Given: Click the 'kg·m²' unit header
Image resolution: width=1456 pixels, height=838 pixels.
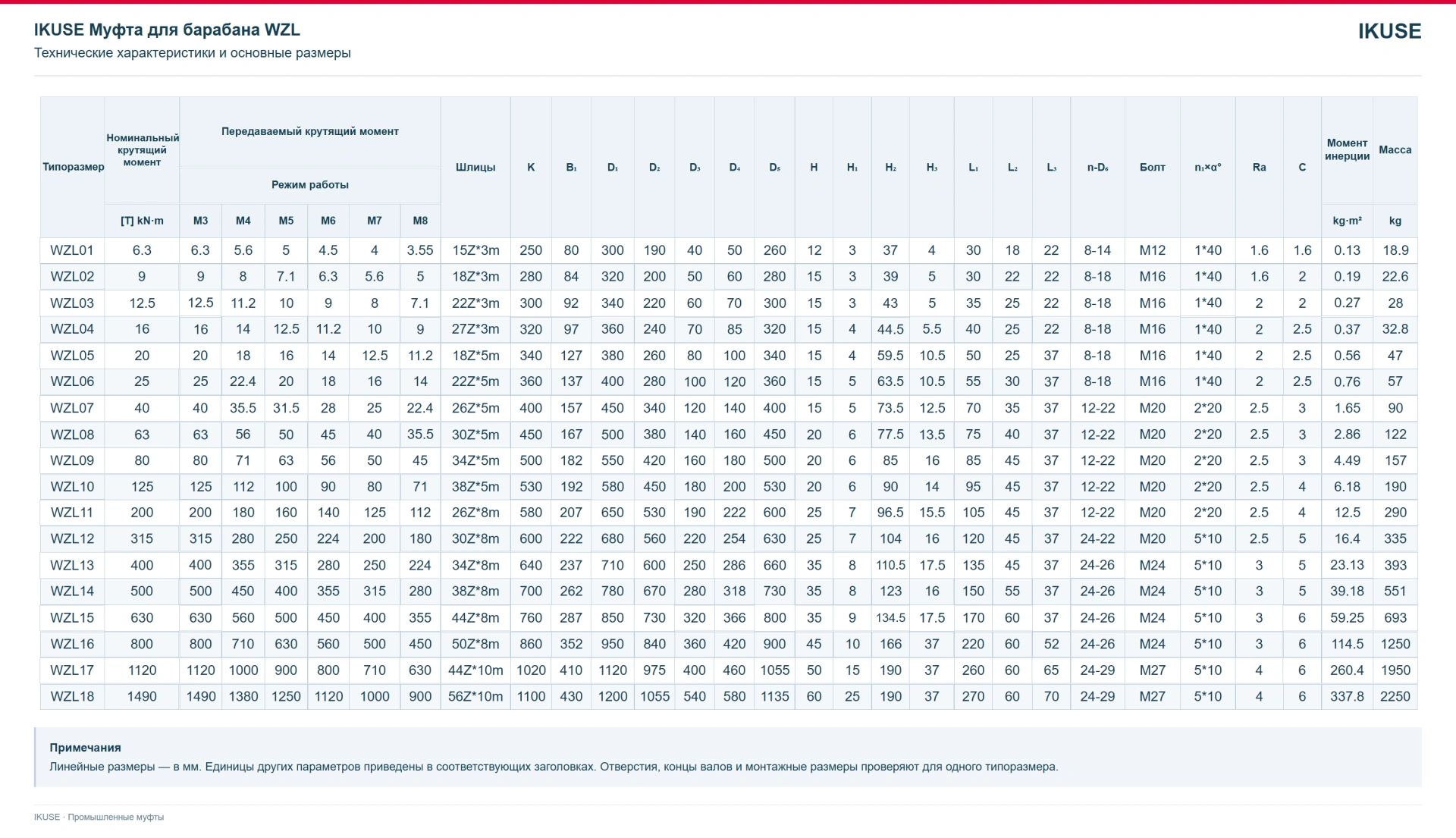Looking at the screenshot, I should point(1347,221).
